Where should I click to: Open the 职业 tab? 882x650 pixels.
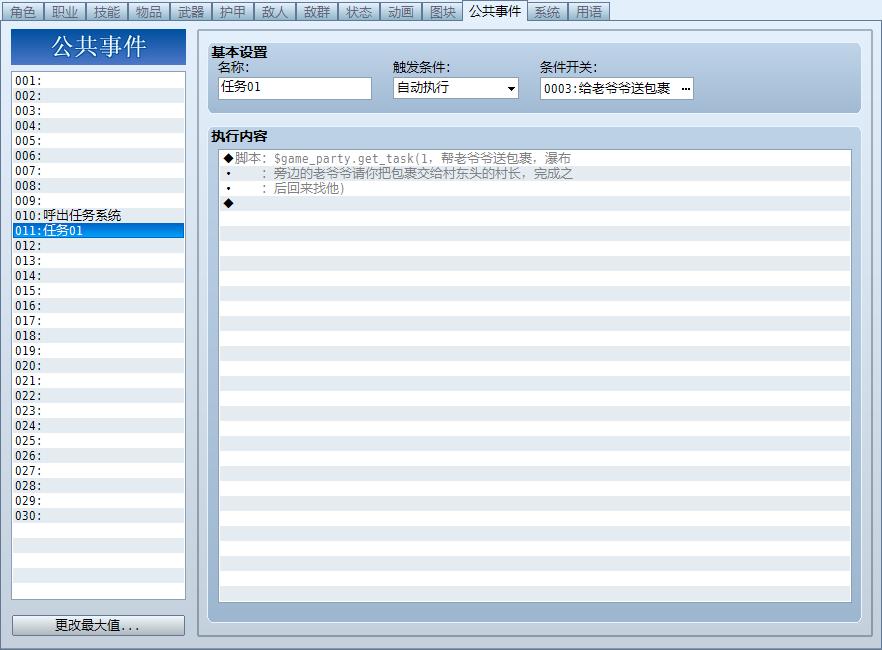point(65,11)
